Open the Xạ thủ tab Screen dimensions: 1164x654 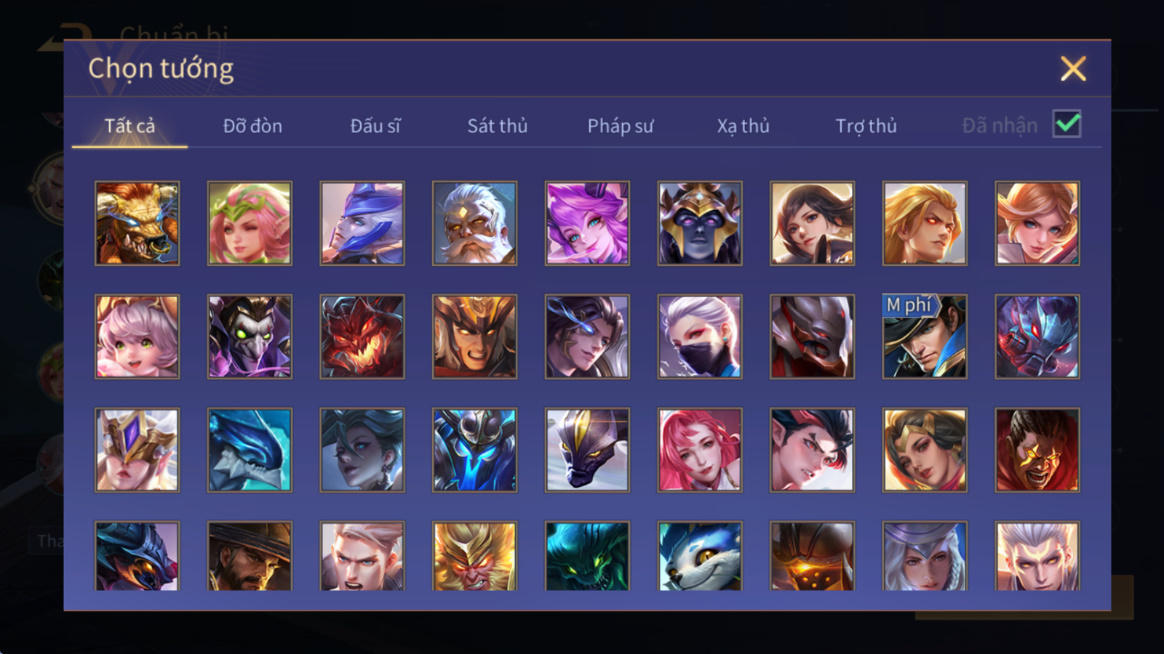click(743, 126)
